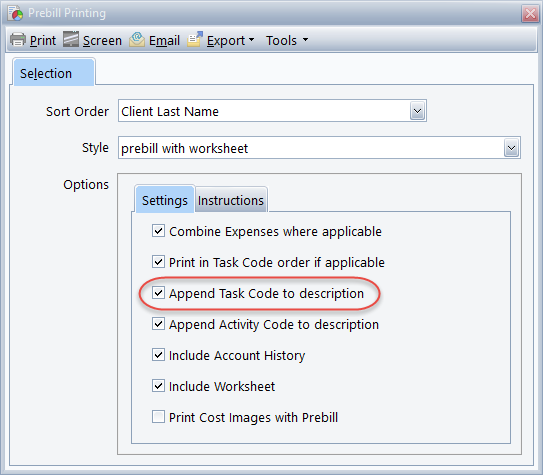543x475 pixels.
Task: Toggle Include Account History checkbox
Action: (x=158, y=355)
